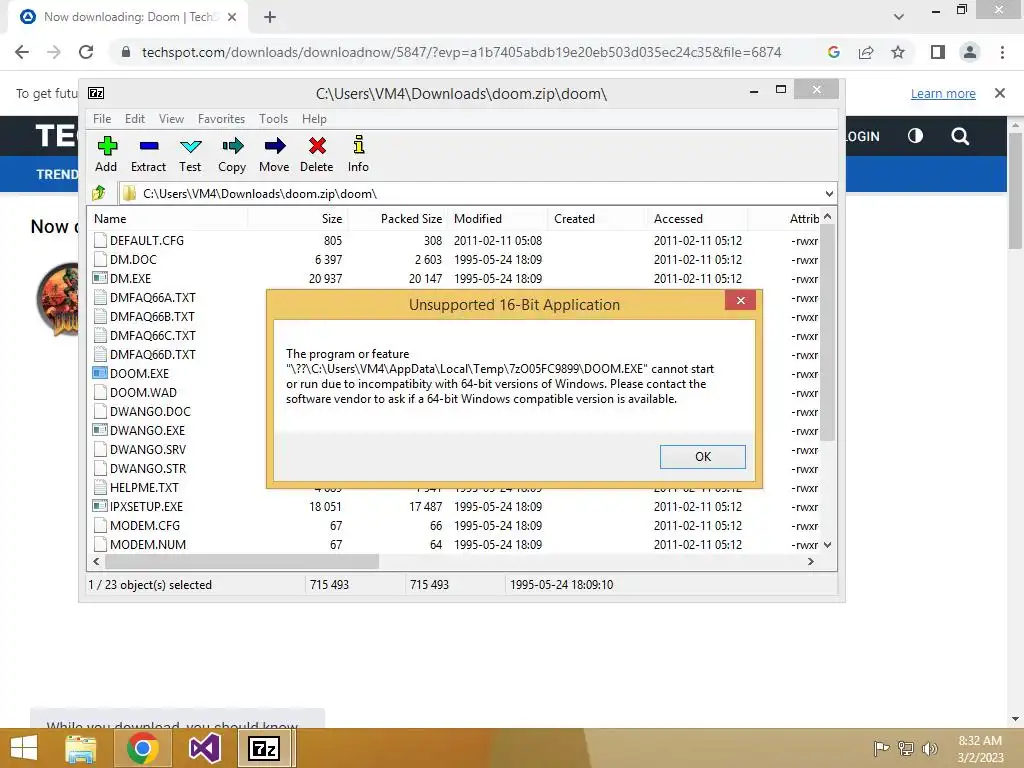Click the Add toolbar icon in 7-Zip
Image resolution: width=1024 pixels, height=768 pixels.
point(107,146)
